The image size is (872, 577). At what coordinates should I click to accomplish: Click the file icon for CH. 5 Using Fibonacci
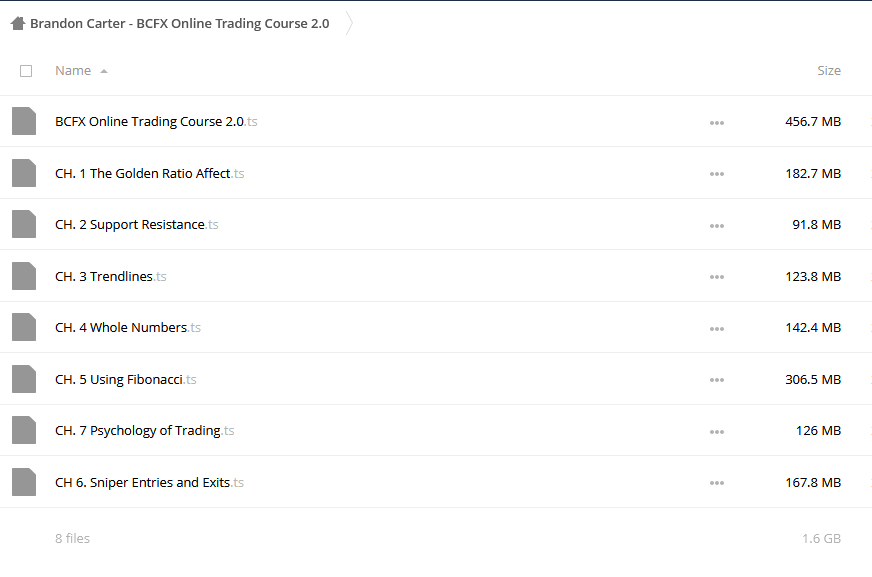click(x=24, y=379)
